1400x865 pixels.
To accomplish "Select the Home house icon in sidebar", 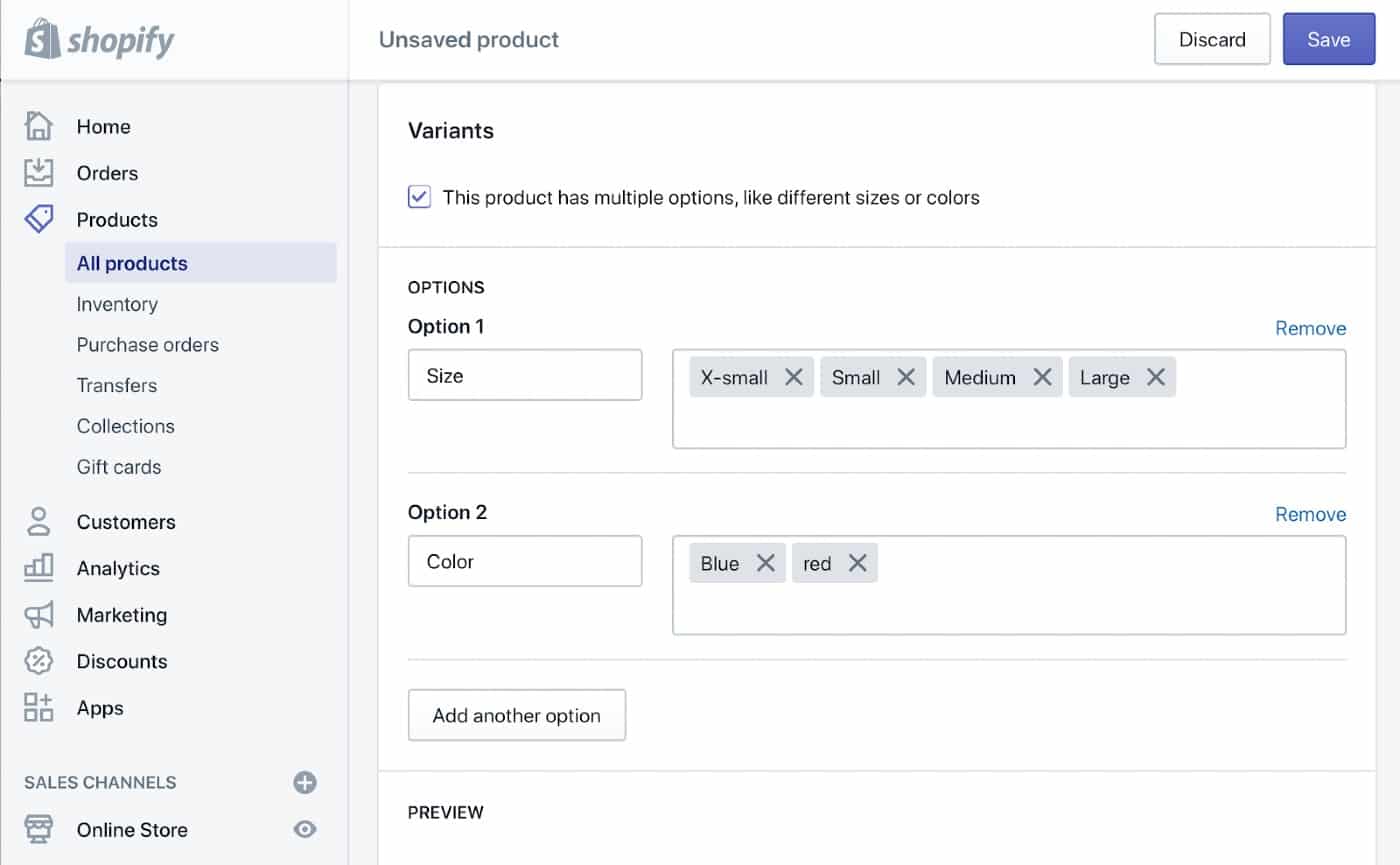I will tap(39, 126).
